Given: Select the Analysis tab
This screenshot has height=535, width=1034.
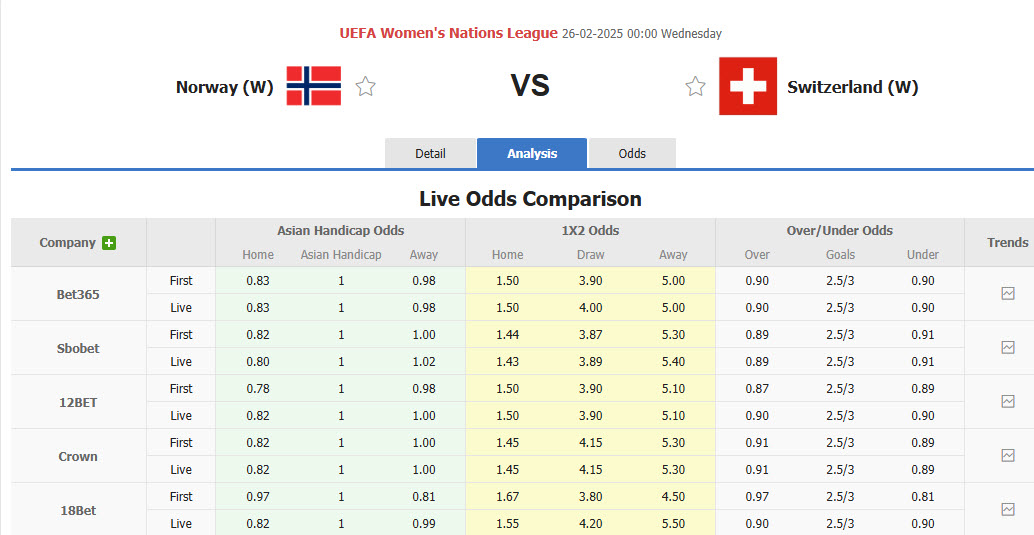Looking at the screenshot, I should pyautogui.click(x=532, y=153).
